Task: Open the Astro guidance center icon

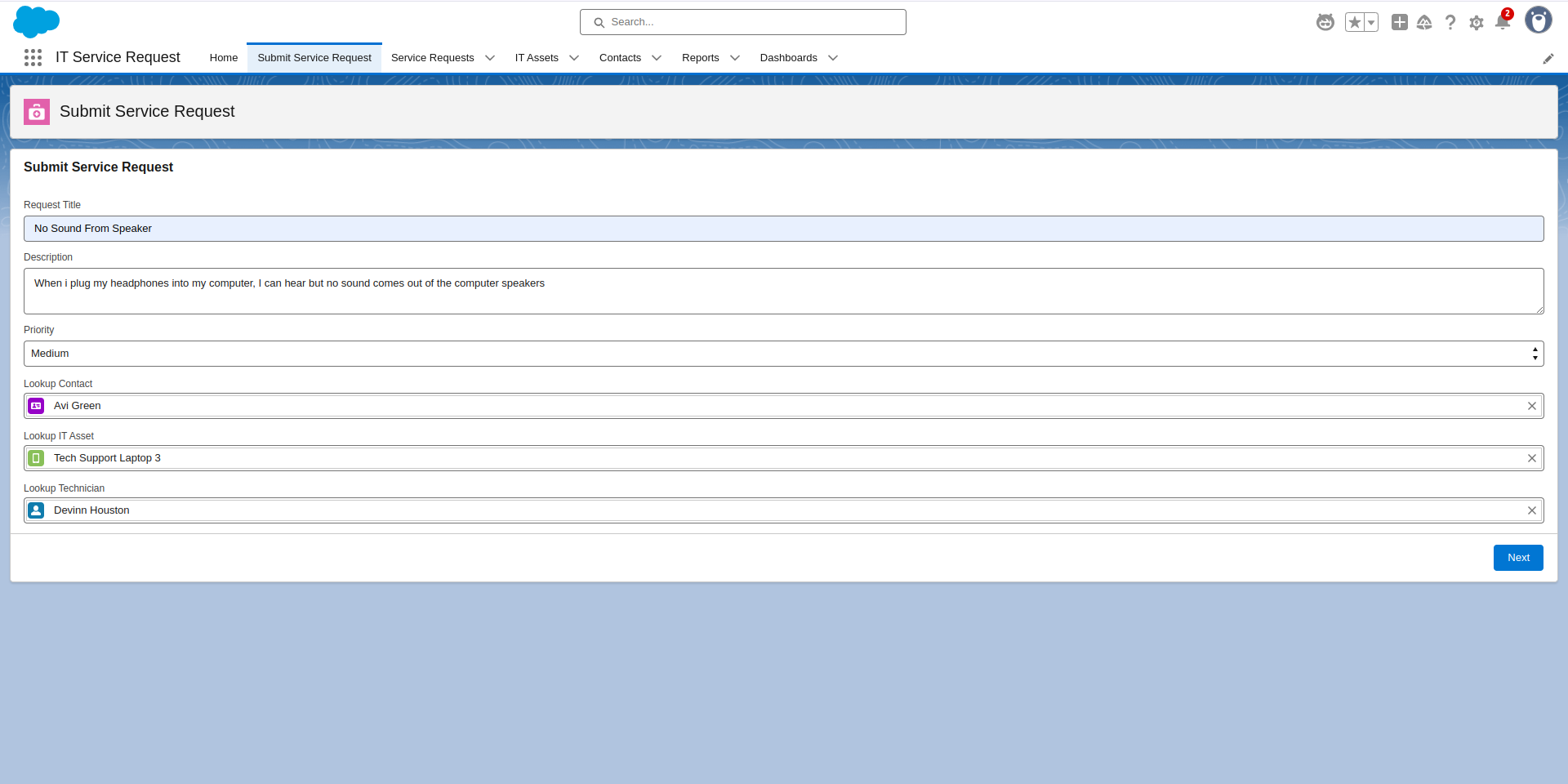Action: pos(1325,23)
